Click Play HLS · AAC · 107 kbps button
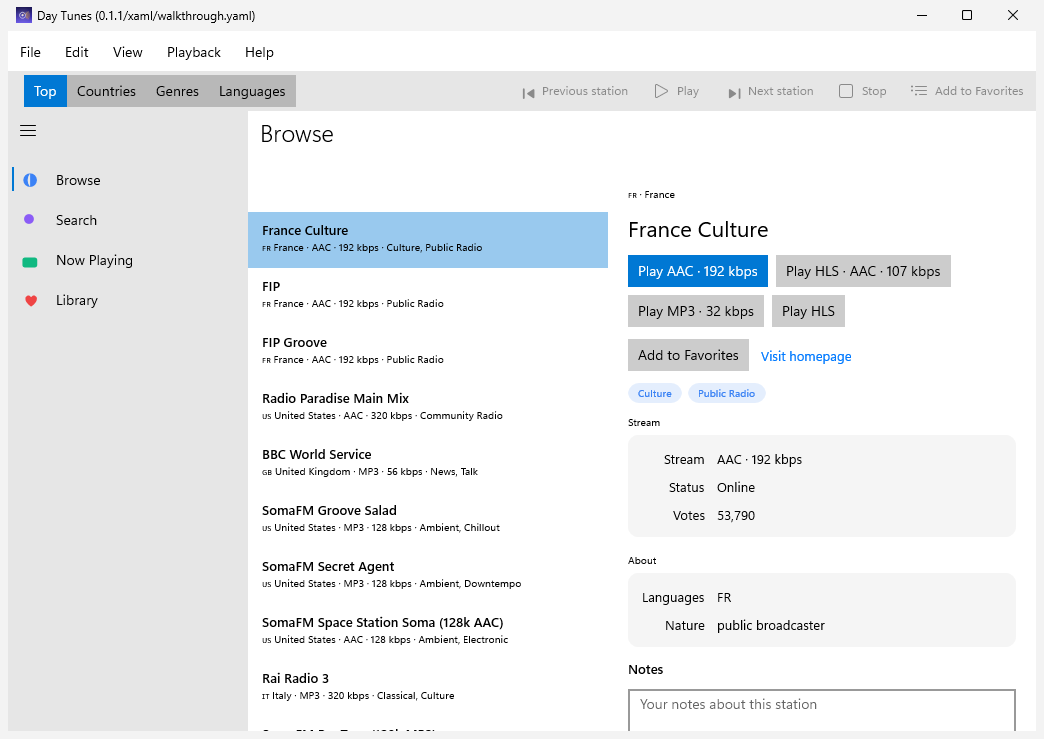 tap(863, 271)
